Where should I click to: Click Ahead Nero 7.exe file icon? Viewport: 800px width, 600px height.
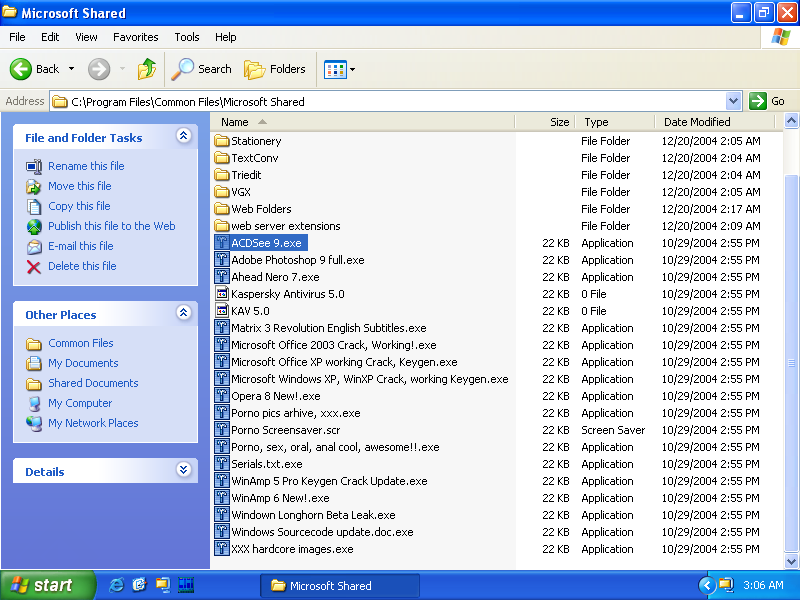(x=221, y=277)
